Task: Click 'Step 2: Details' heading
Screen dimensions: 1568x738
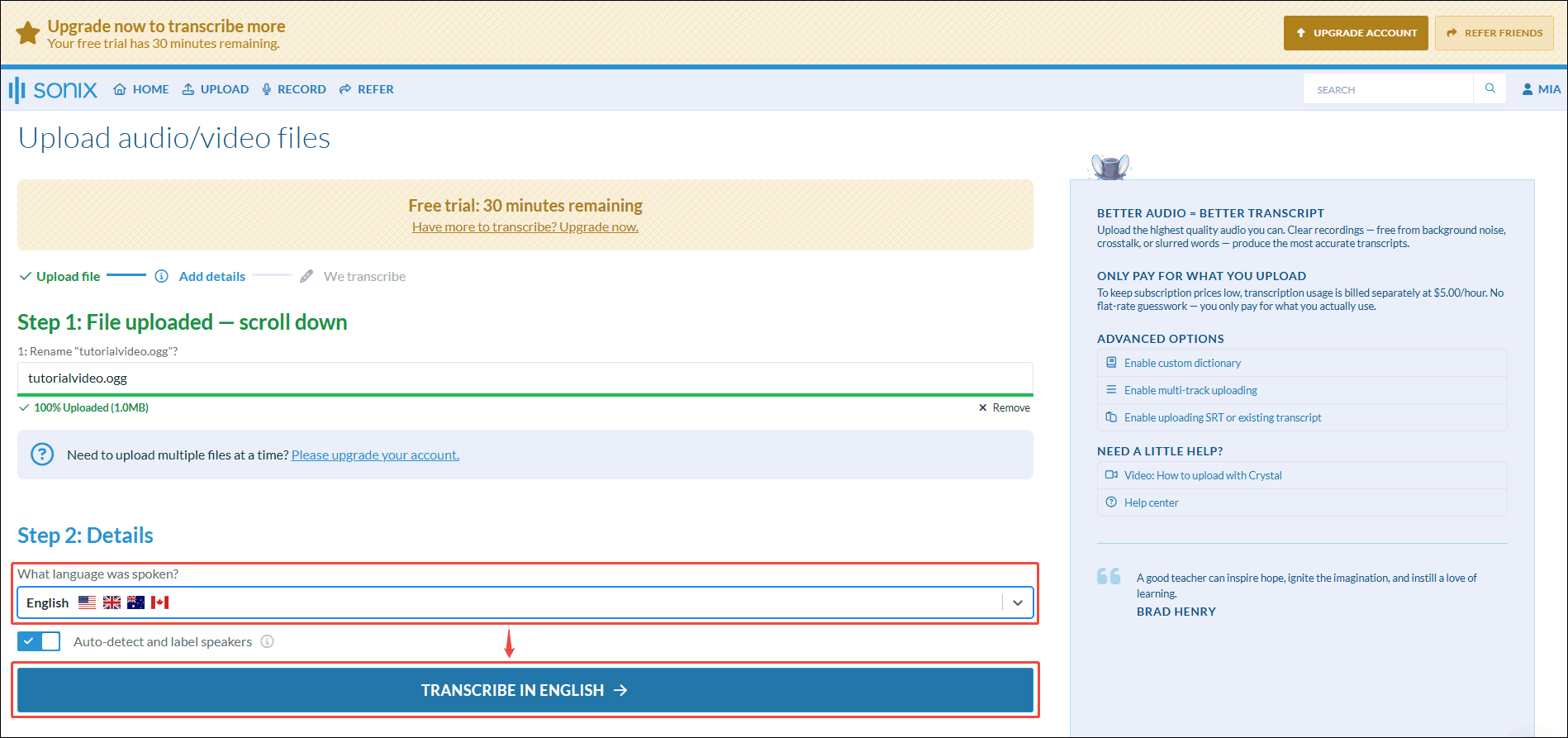Action: [85, 536]
